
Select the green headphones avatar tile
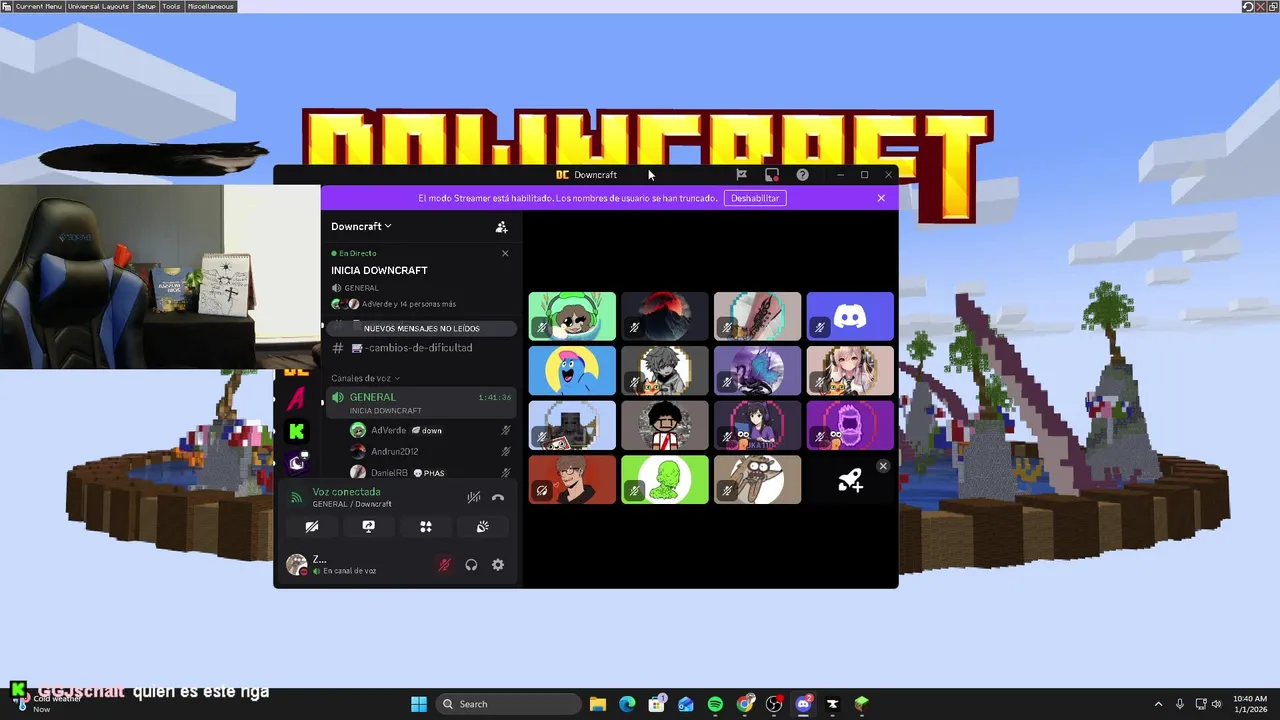click(572, 316)
